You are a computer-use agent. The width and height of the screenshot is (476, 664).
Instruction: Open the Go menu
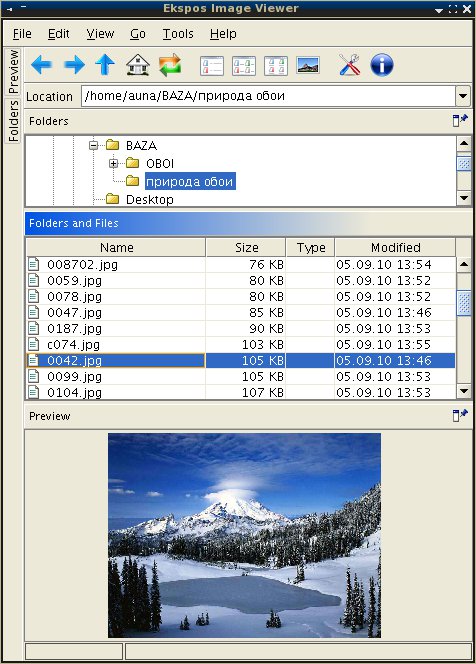pos(138,34)
